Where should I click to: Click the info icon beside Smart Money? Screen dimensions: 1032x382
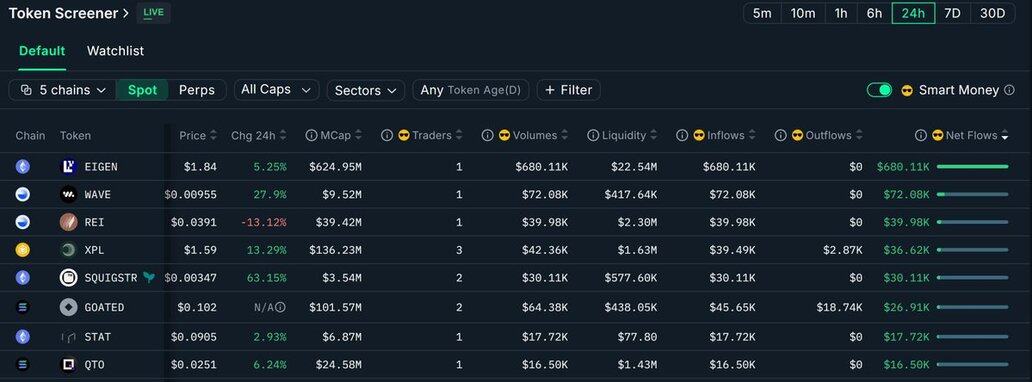(x=1009, y=90)
